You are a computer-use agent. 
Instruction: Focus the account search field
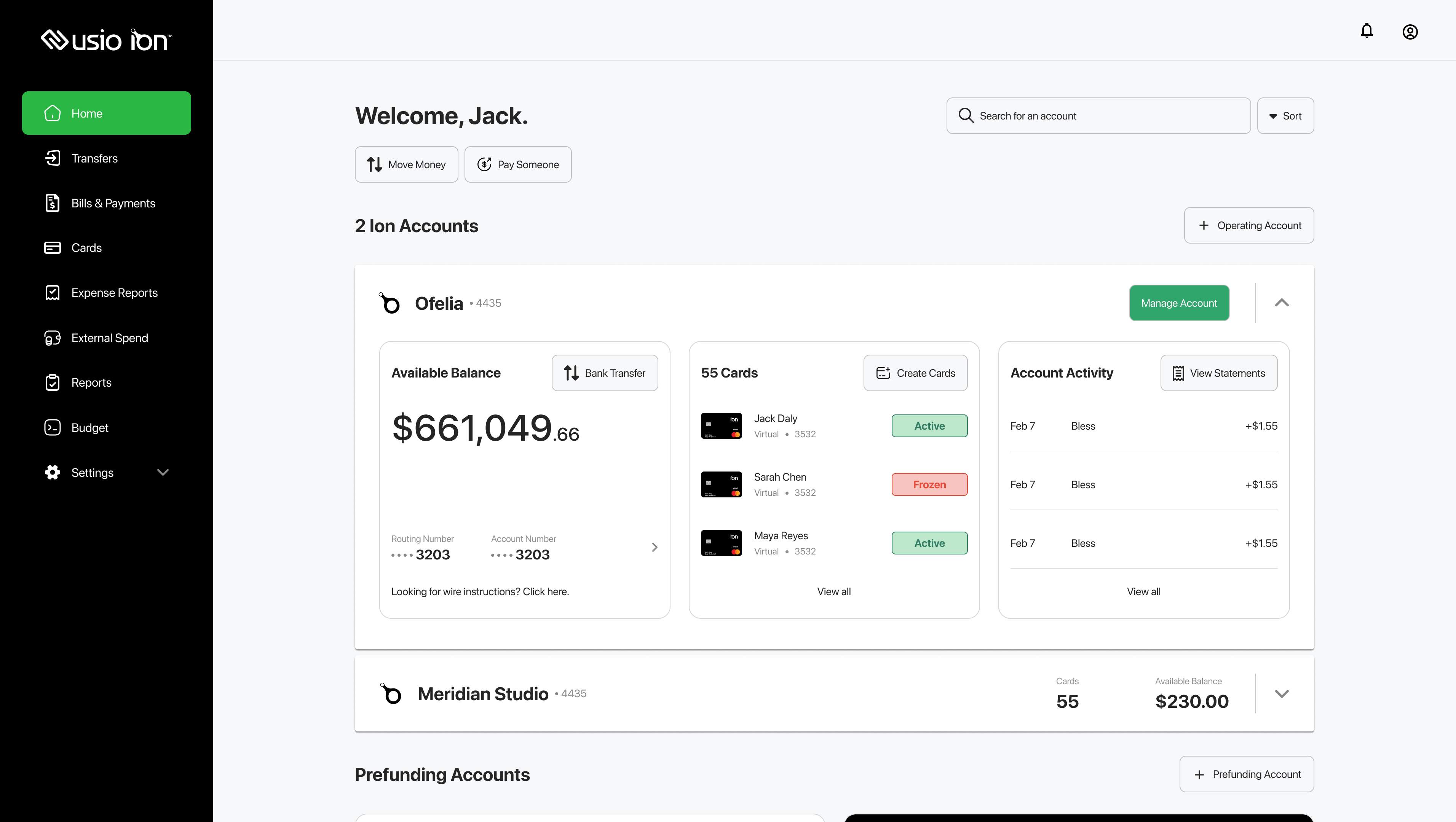(x=1098, y=116)
